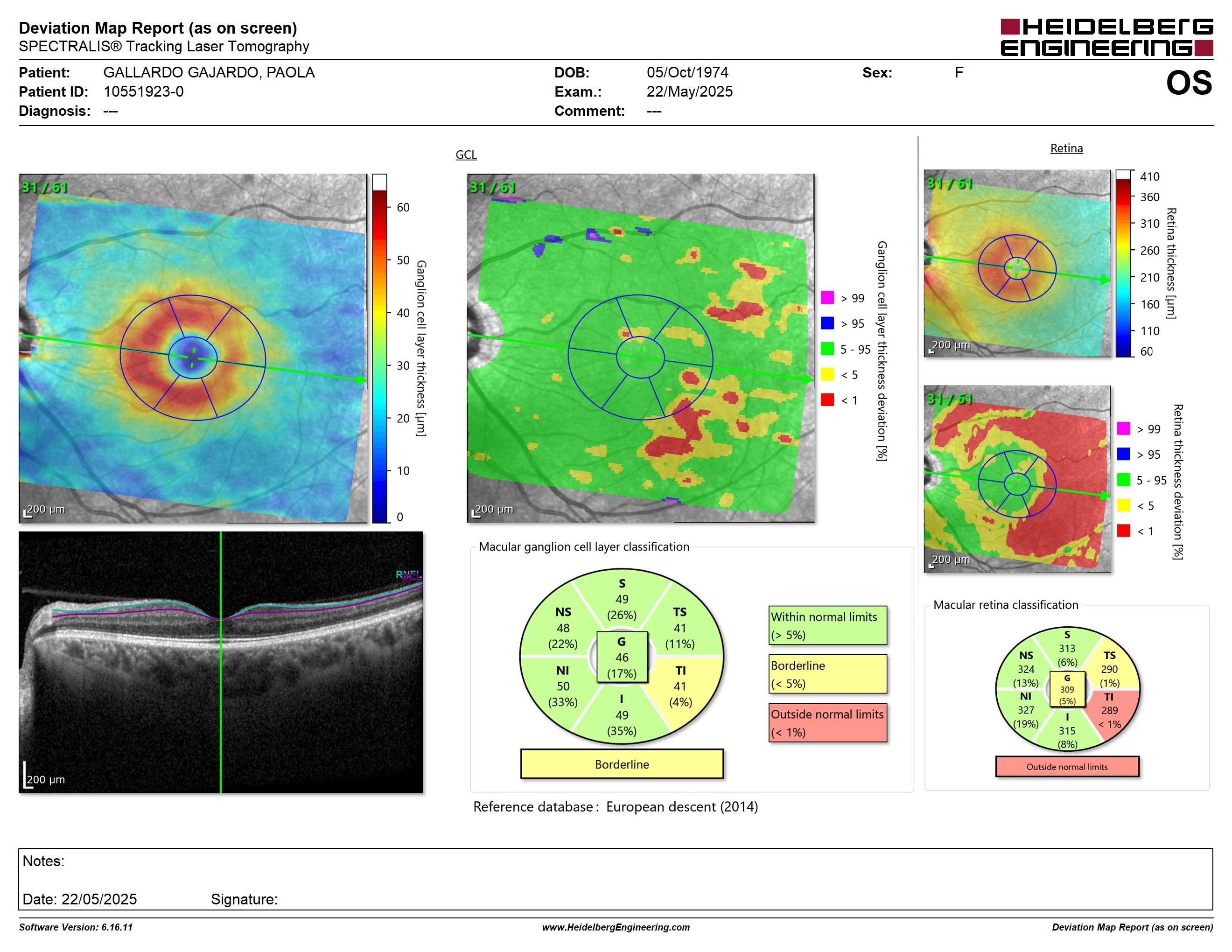Viewport: 1232px width, 952px height.
Task: Open the www.HeidelbergEngineering.com link
Action: point(616,927)
